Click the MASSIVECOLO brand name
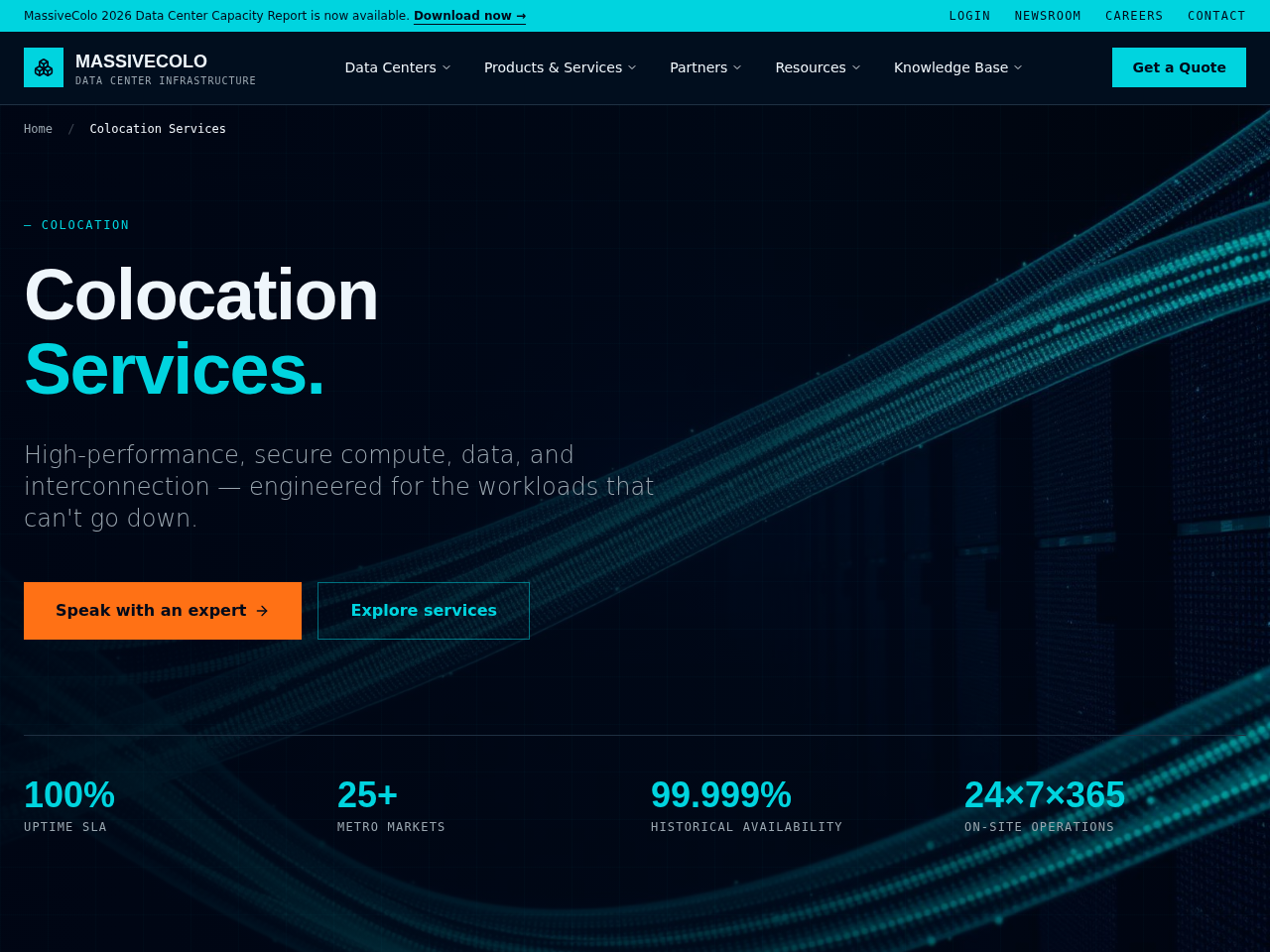 point(141,61)
